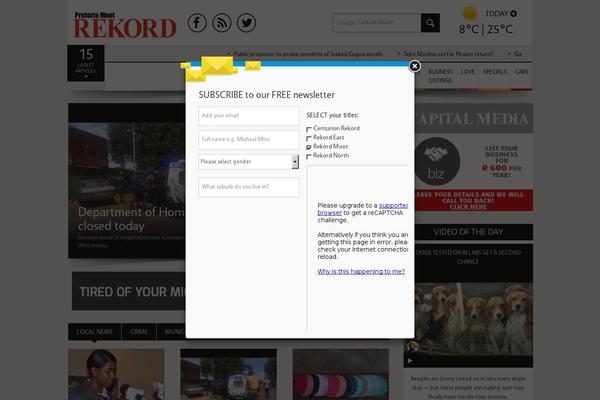Open the LOVE menu item

(x=467, y=72)
